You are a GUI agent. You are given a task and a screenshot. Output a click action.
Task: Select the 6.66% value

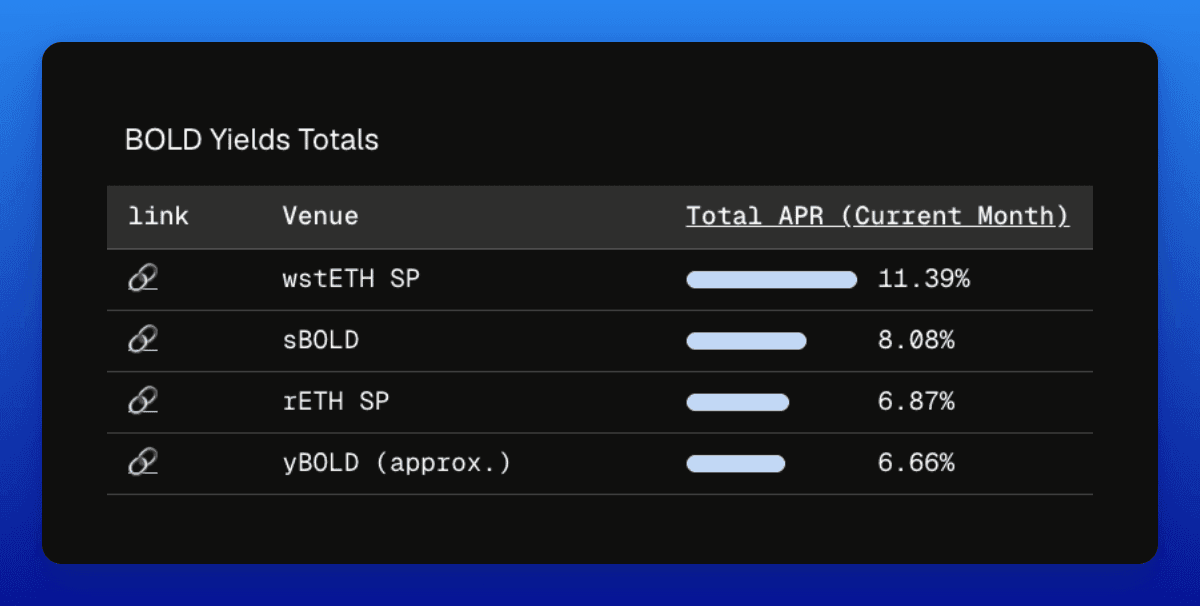[x=916, y=463]
